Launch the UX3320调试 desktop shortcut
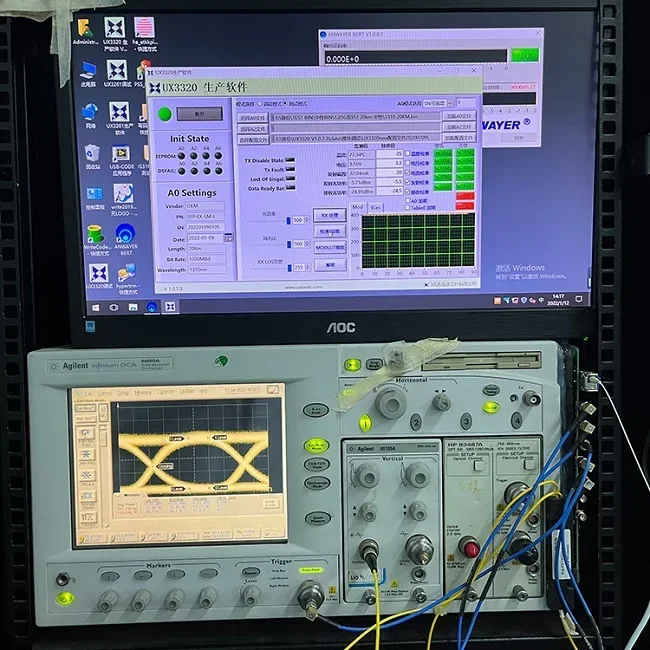Screen dimensions: 650x650 (99, 277)
